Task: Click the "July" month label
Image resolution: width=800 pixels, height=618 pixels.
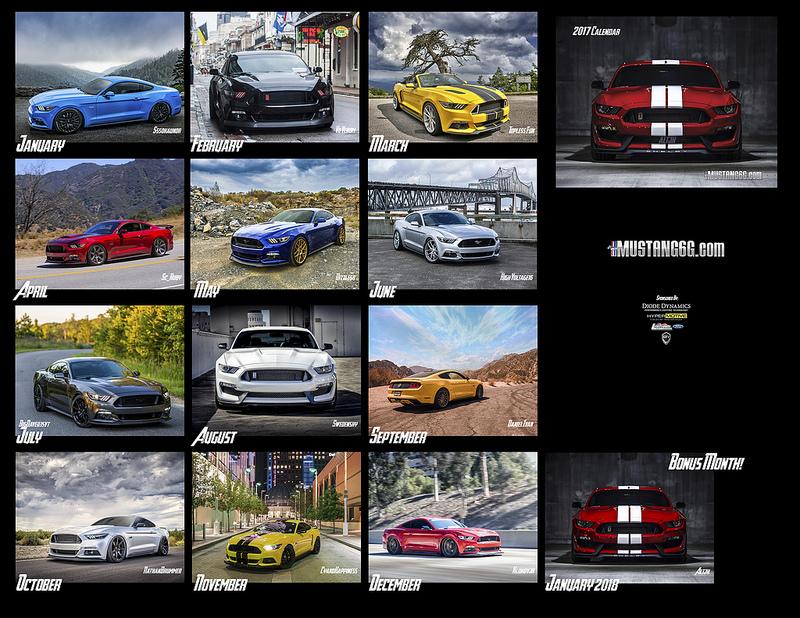Action: point(29,436)
